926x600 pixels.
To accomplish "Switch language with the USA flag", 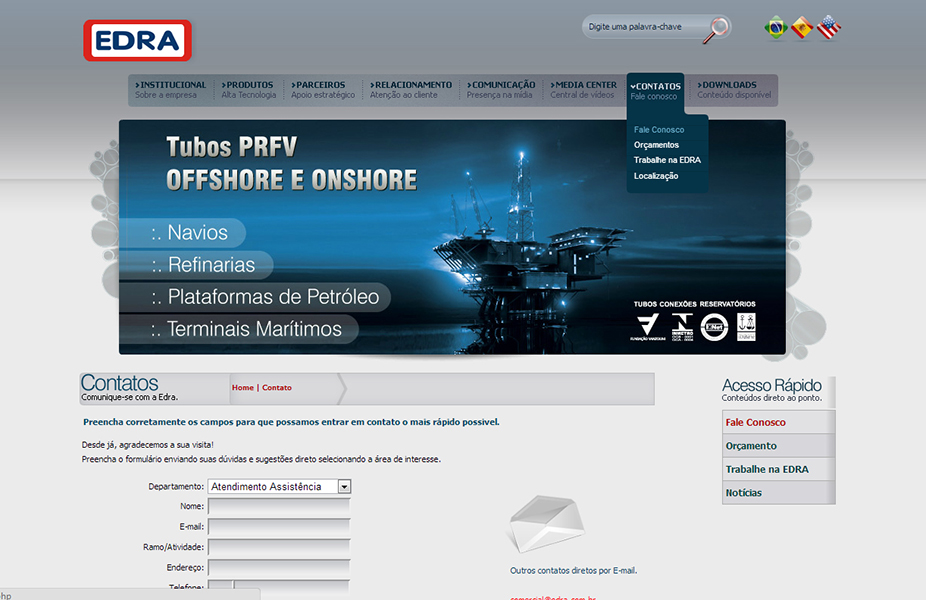I will pyautogui.click(x=829, y=27).
